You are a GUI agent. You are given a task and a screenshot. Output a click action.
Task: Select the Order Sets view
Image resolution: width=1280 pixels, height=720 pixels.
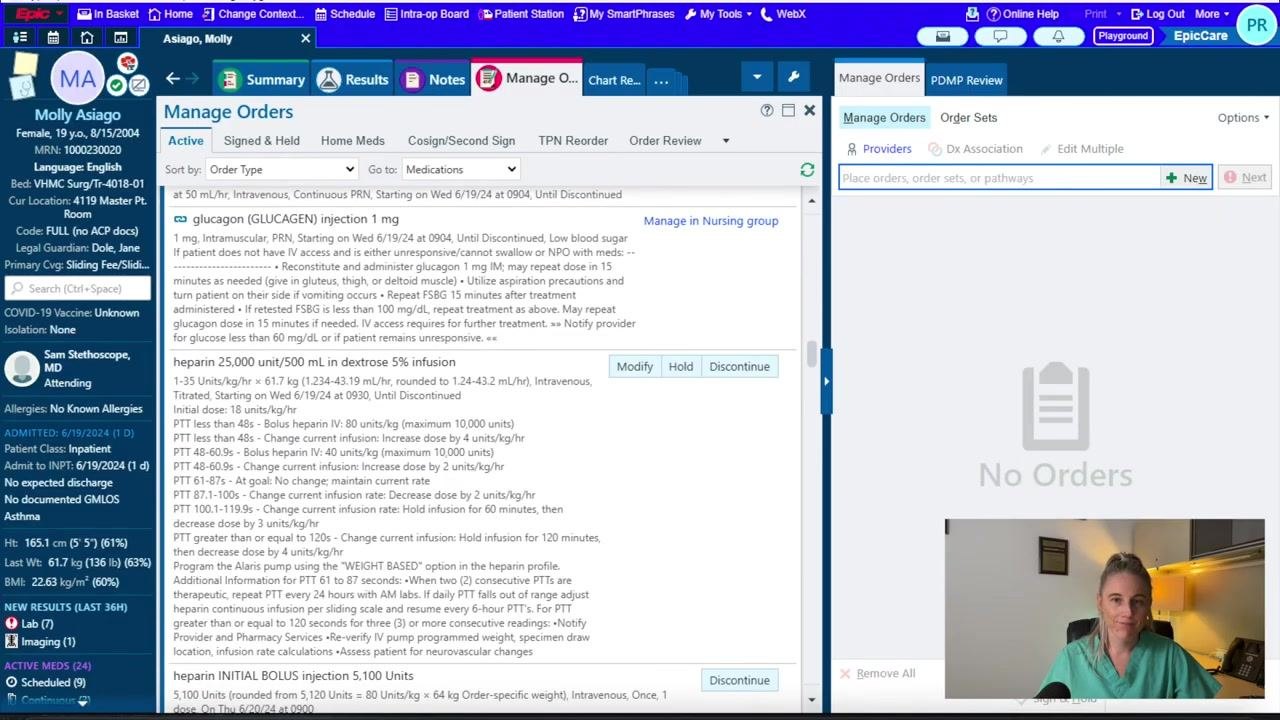coord(968,118)
